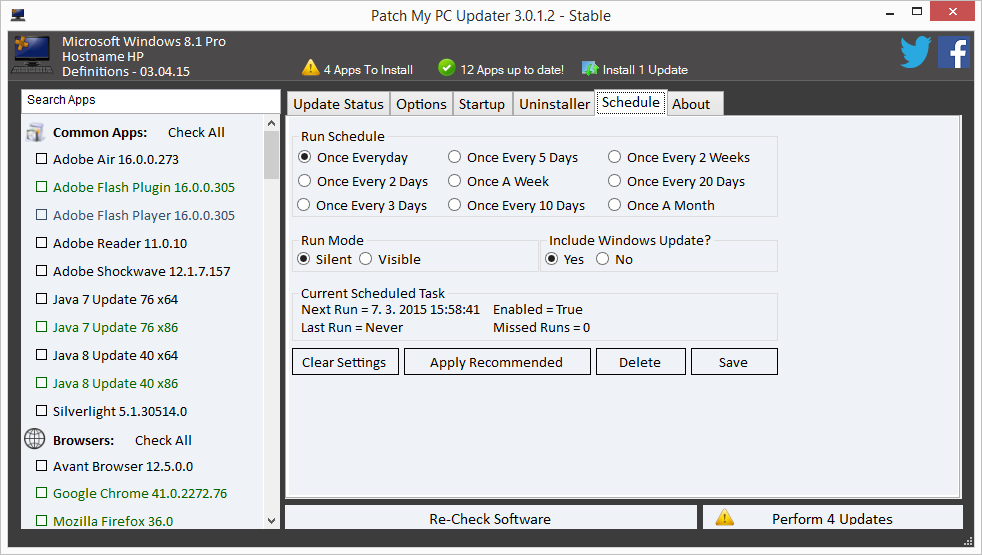Check Adobe Reader 11.0.10

coord(41,242)
